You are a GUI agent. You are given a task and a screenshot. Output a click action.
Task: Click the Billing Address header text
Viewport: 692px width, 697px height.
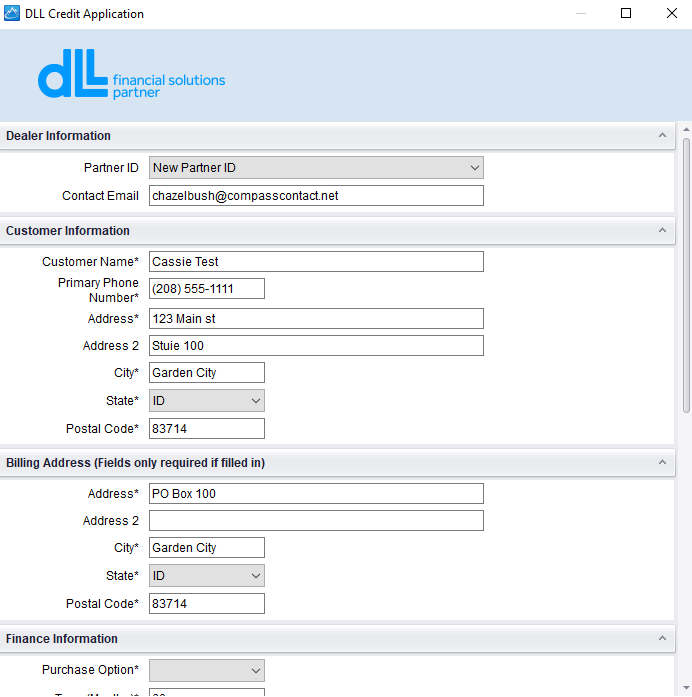[x=135, y=463]
